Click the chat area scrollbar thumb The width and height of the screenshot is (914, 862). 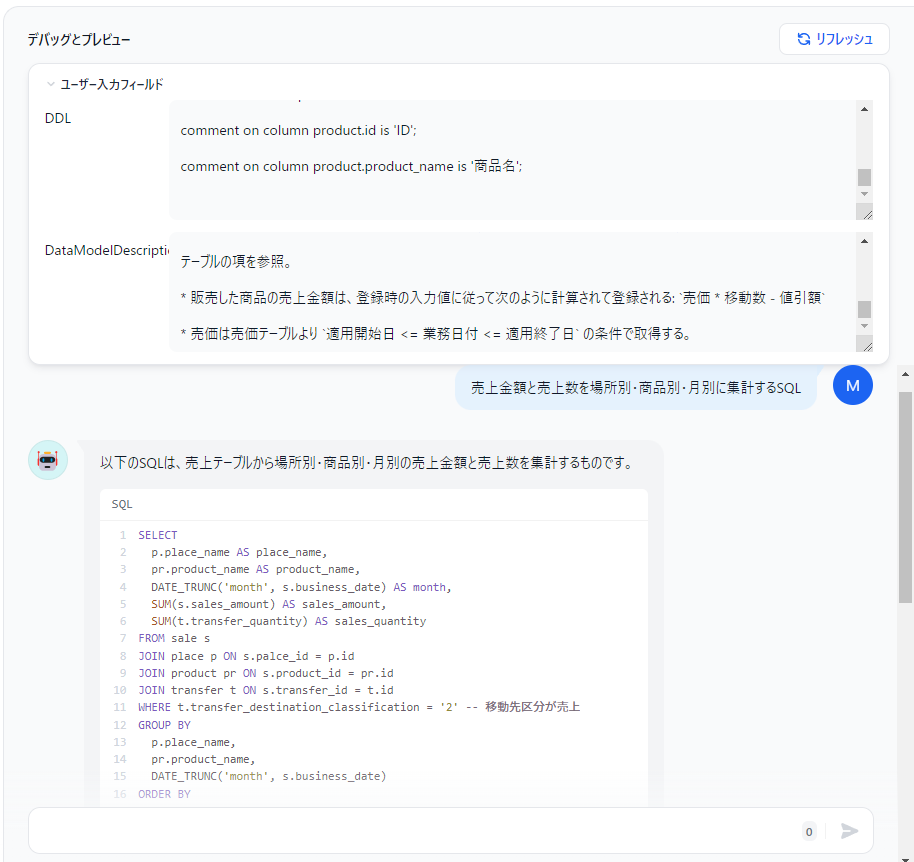tap(905, 497)
